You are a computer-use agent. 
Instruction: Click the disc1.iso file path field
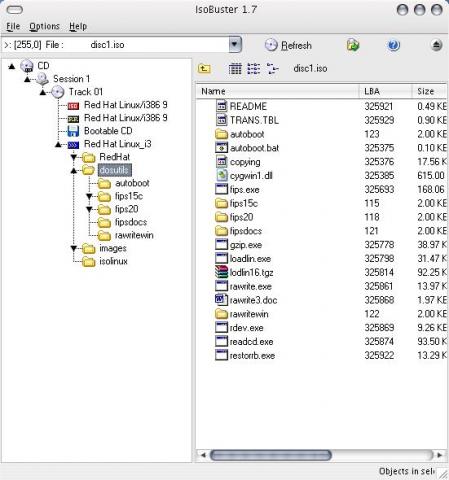pos(115,45)
